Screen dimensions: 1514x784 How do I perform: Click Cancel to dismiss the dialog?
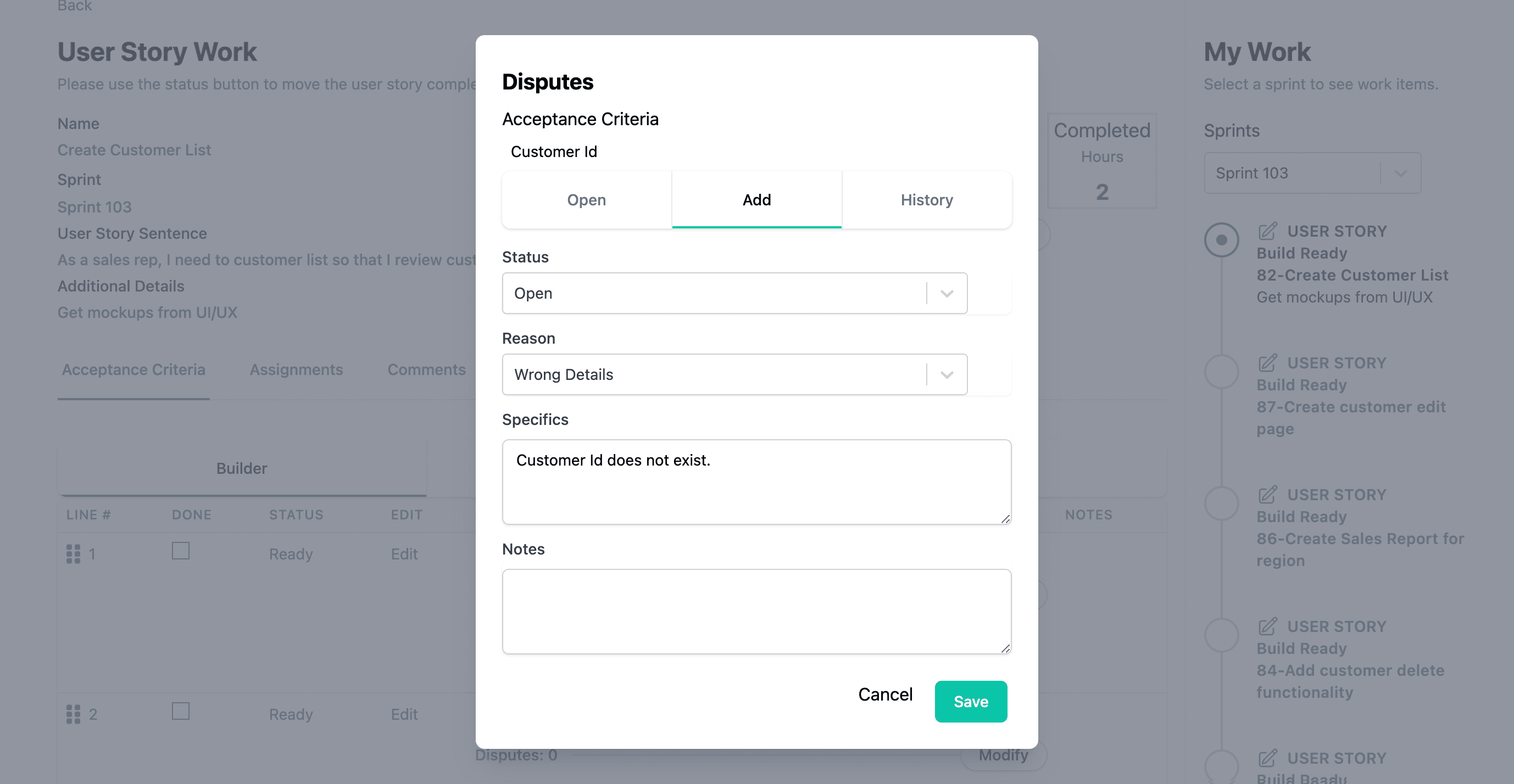pyautogui.click(x=884, y=694)
